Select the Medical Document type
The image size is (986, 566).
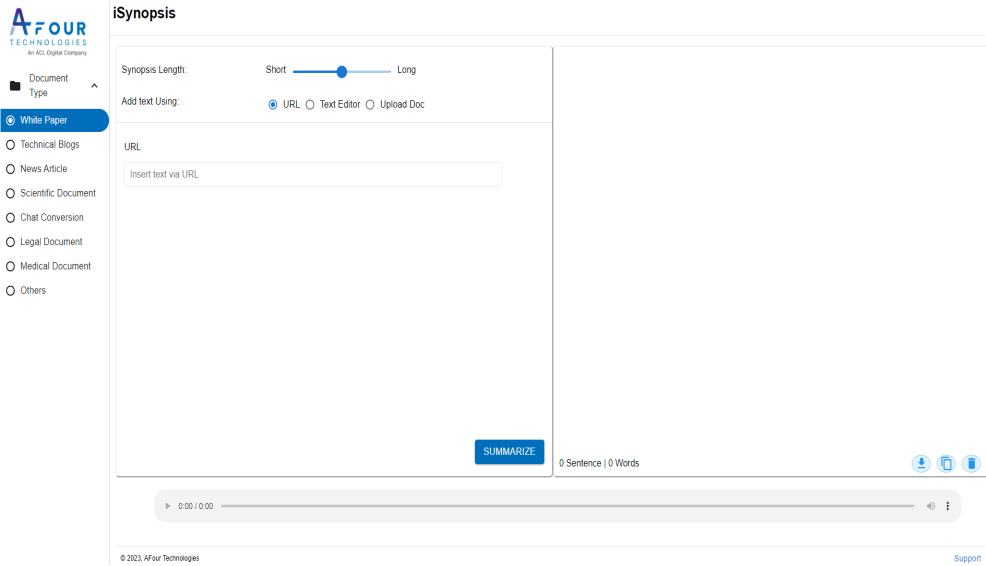click(x=54, y=266)
